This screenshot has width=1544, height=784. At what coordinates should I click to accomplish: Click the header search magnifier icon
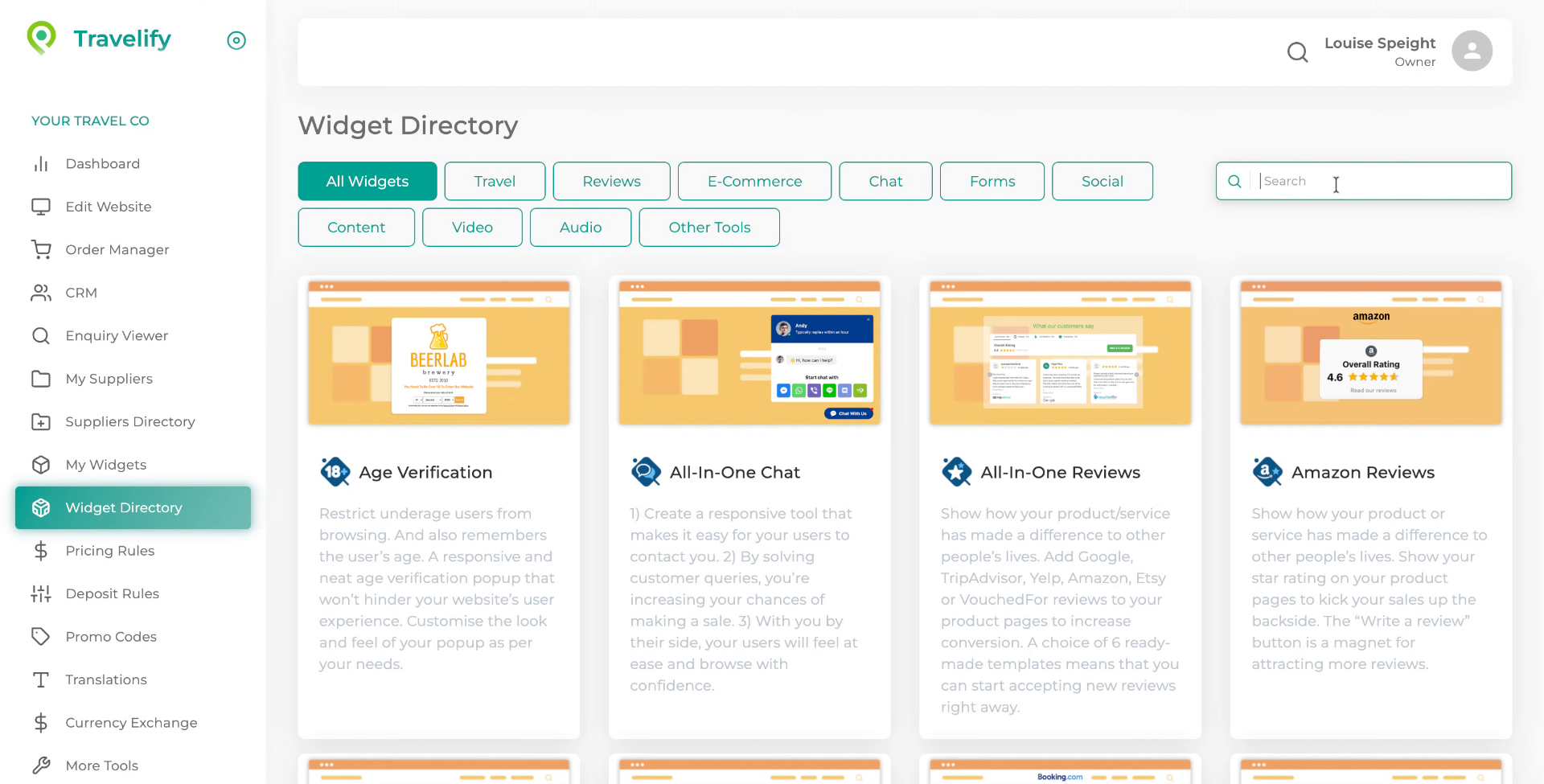pos(1297,52)
